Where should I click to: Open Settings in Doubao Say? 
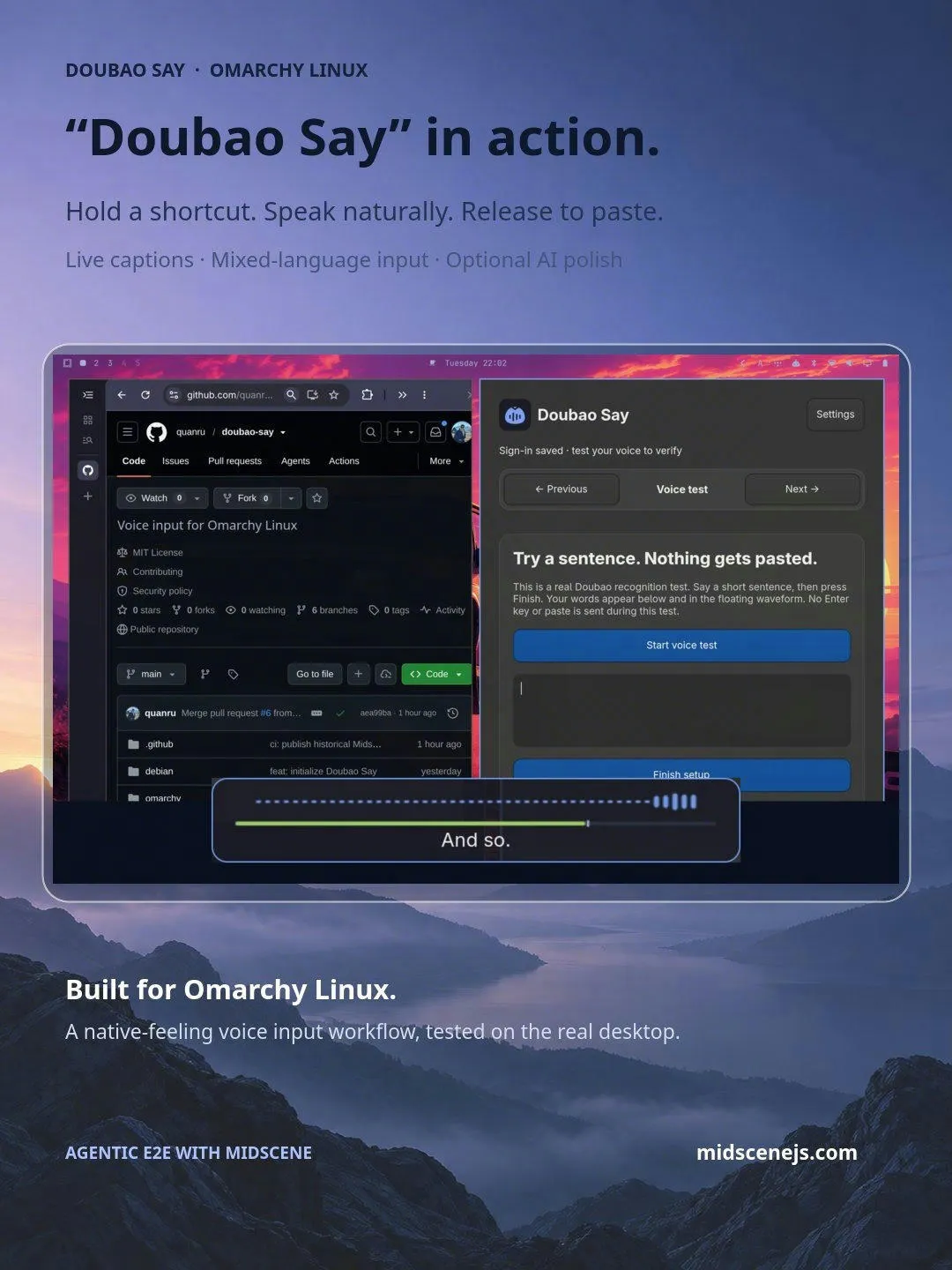click(x=835, y=415)
